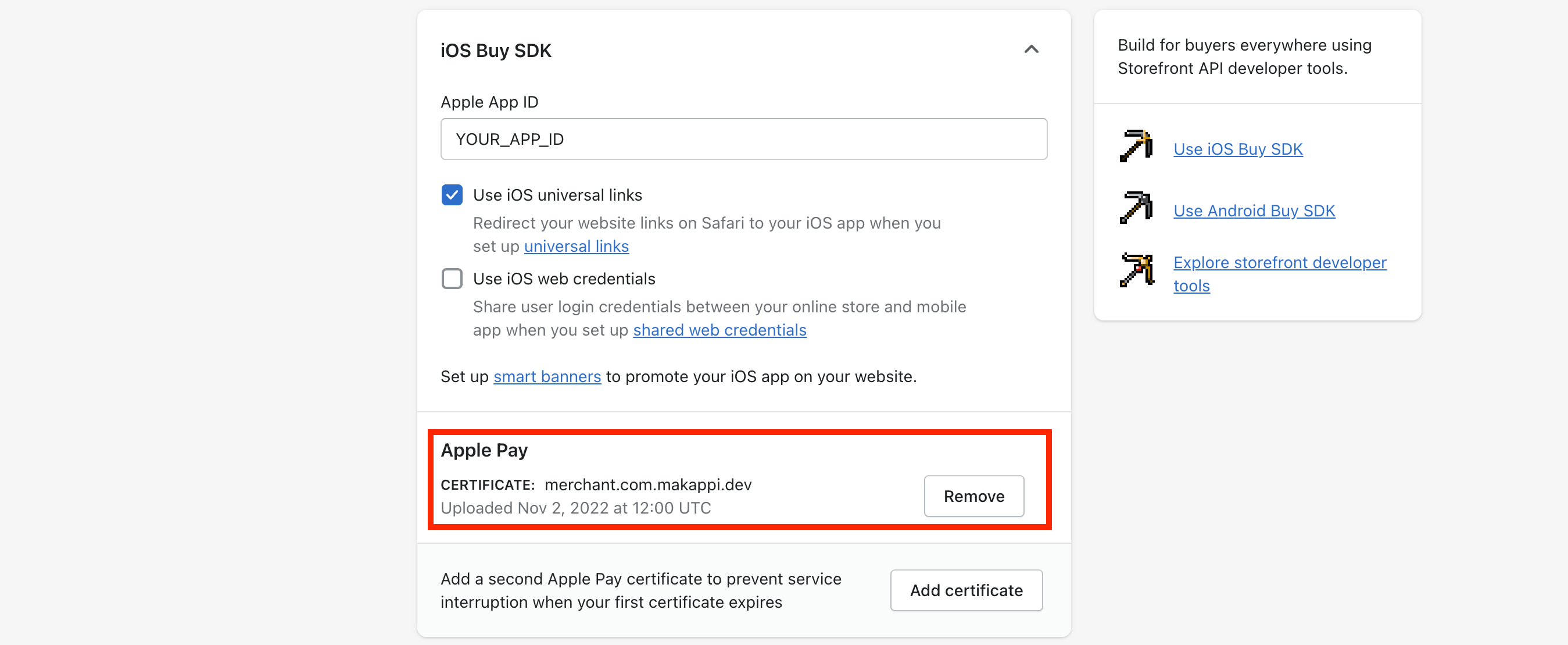
Task: Open Explore storefront developer tools link
Action: click(x=1280, y=274)
